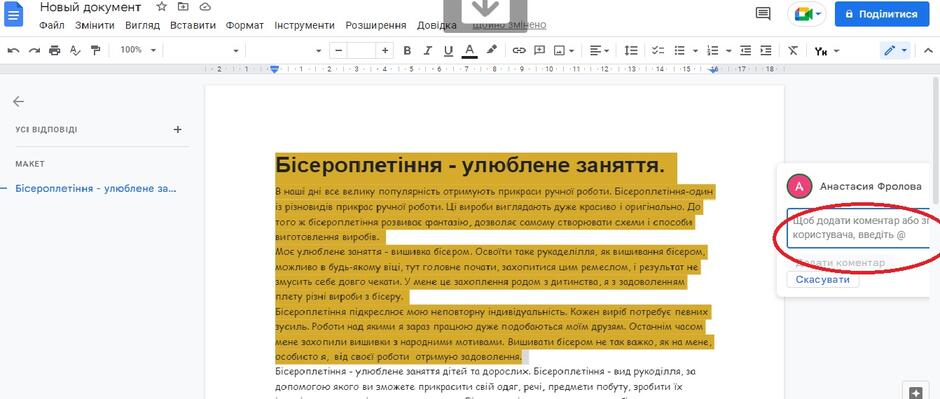Click the document heading Бісероплетіння - улюблене заняття
The width and height of the screenshot is (940, 399).
point(470,165)
